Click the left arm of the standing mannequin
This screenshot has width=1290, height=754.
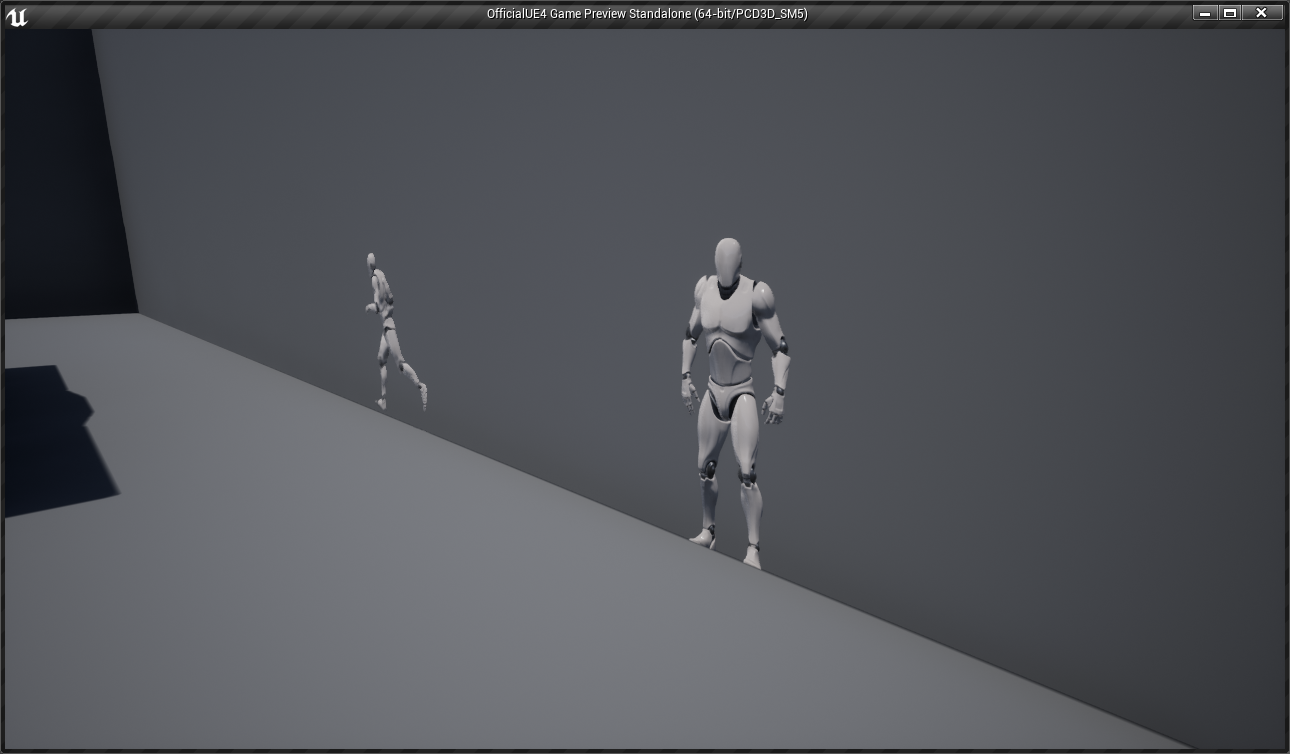[778, 360]
